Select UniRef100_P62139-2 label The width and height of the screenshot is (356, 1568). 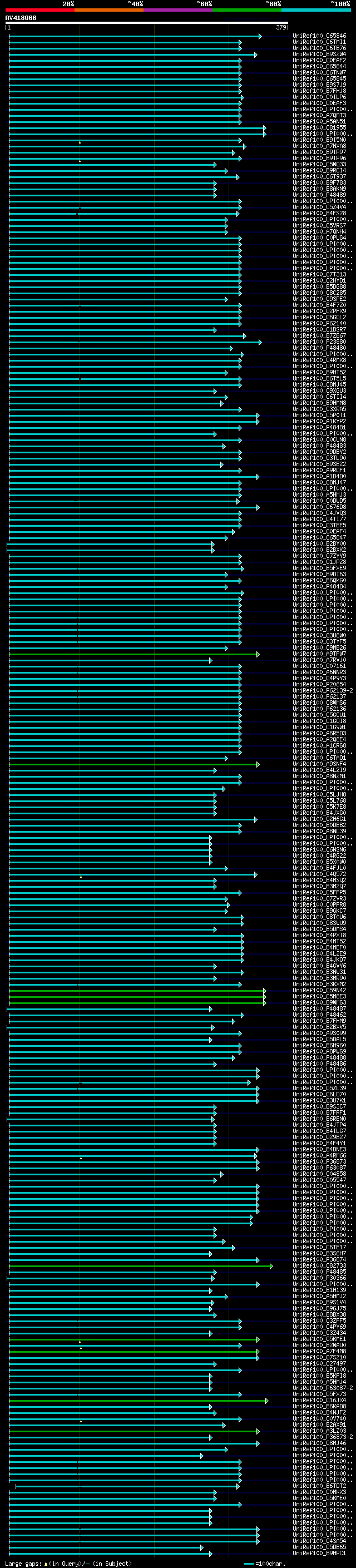pyautogui.click(x=323, y=691)
